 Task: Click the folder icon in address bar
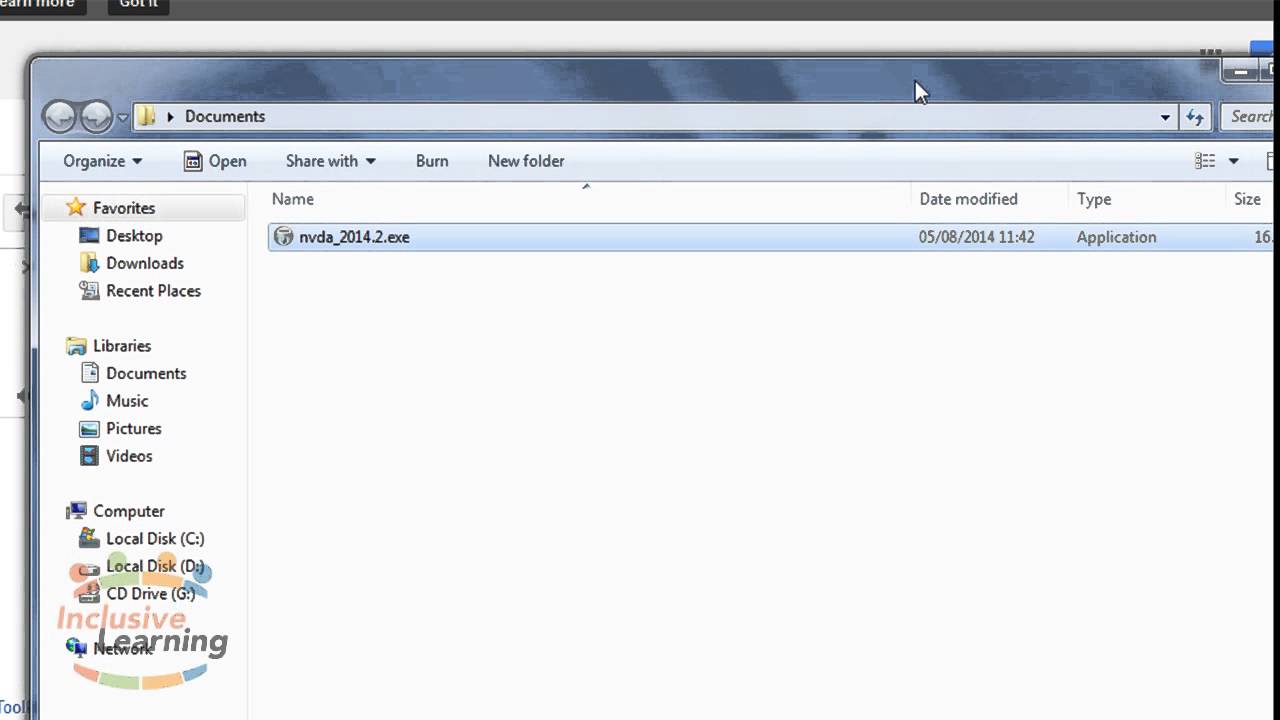(147, 116)
